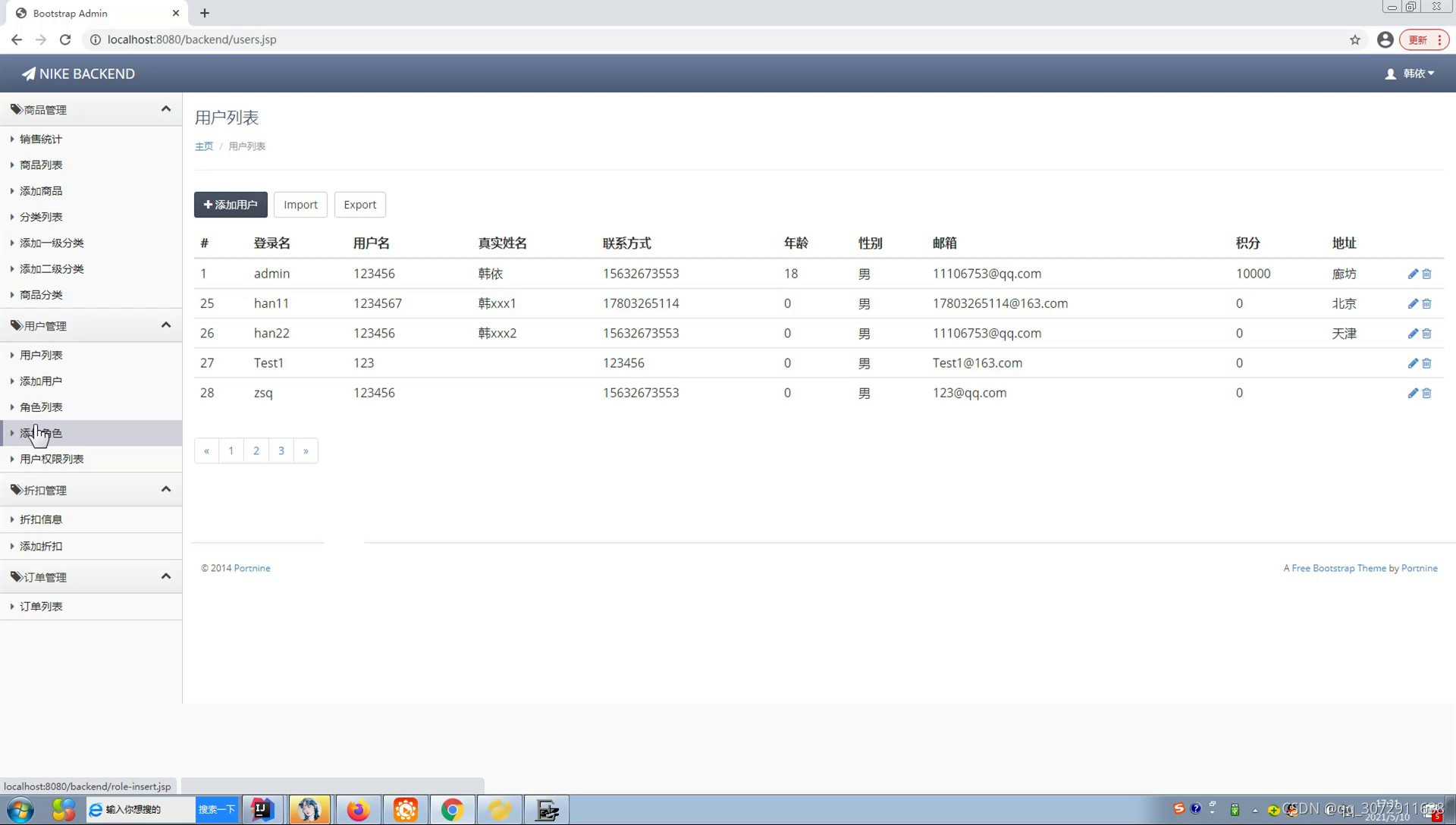The image size is (1456, 825).
Task: Go to 添加商品 page
Action: (41, 191)
